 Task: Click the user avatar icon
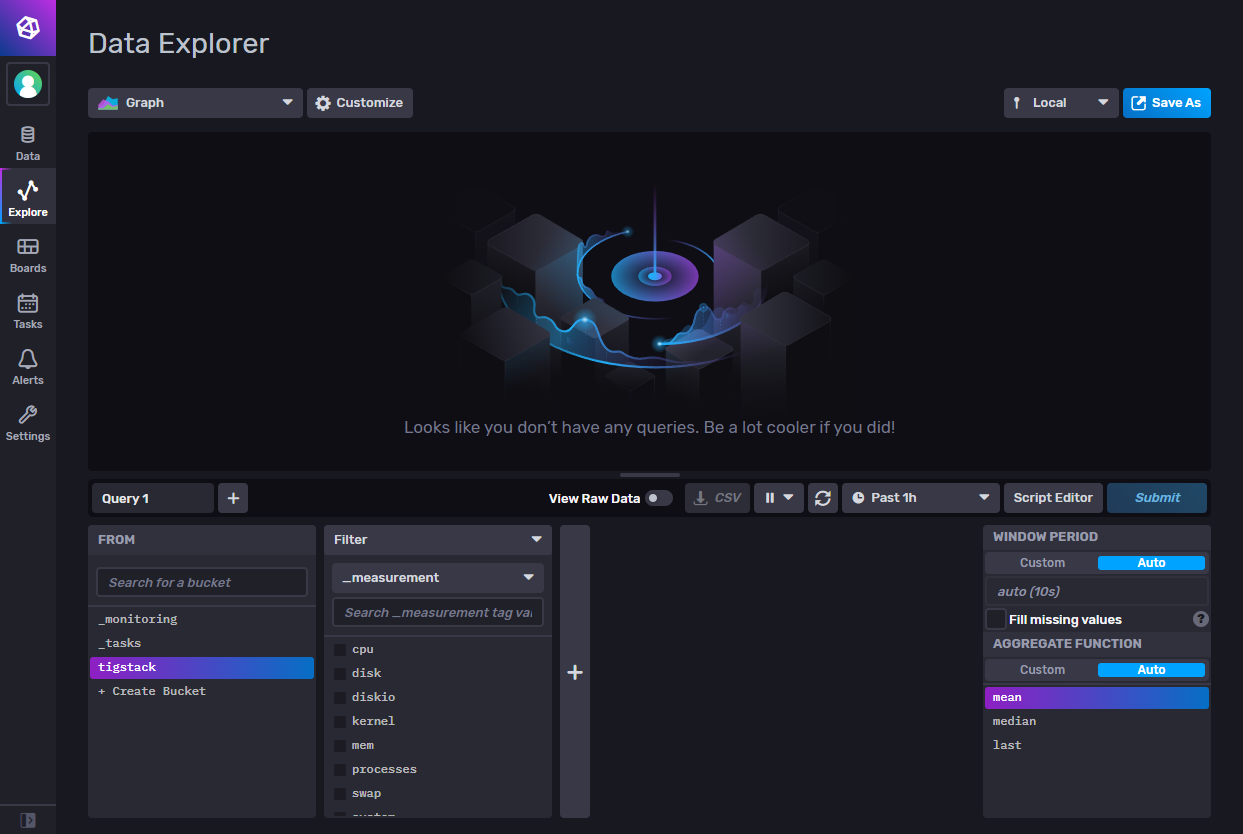[28, 85]
